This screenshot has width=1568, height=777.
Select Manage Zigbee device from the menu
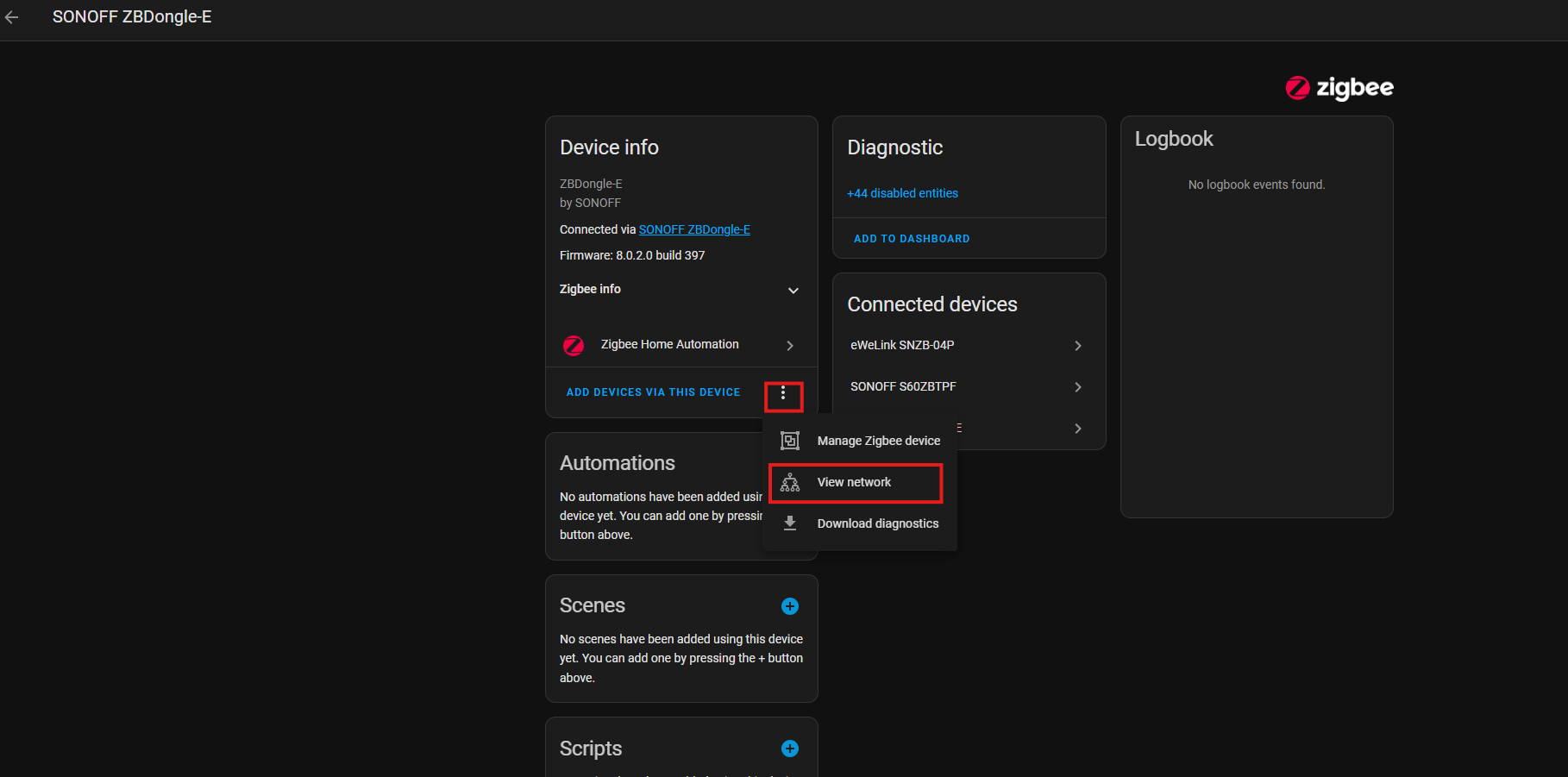[x=879, y=440]
